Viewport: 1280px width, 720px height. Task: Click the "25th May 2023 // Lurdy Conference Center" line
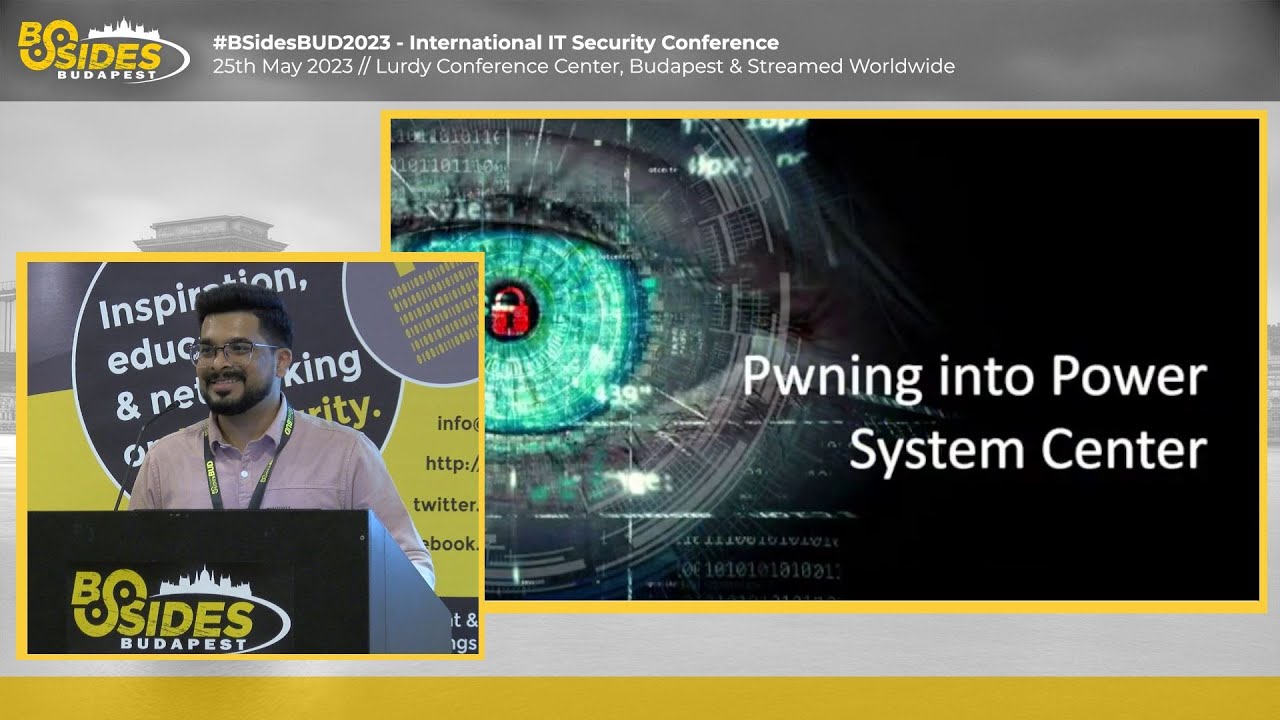pyautogui.click(x=583, y=67)
